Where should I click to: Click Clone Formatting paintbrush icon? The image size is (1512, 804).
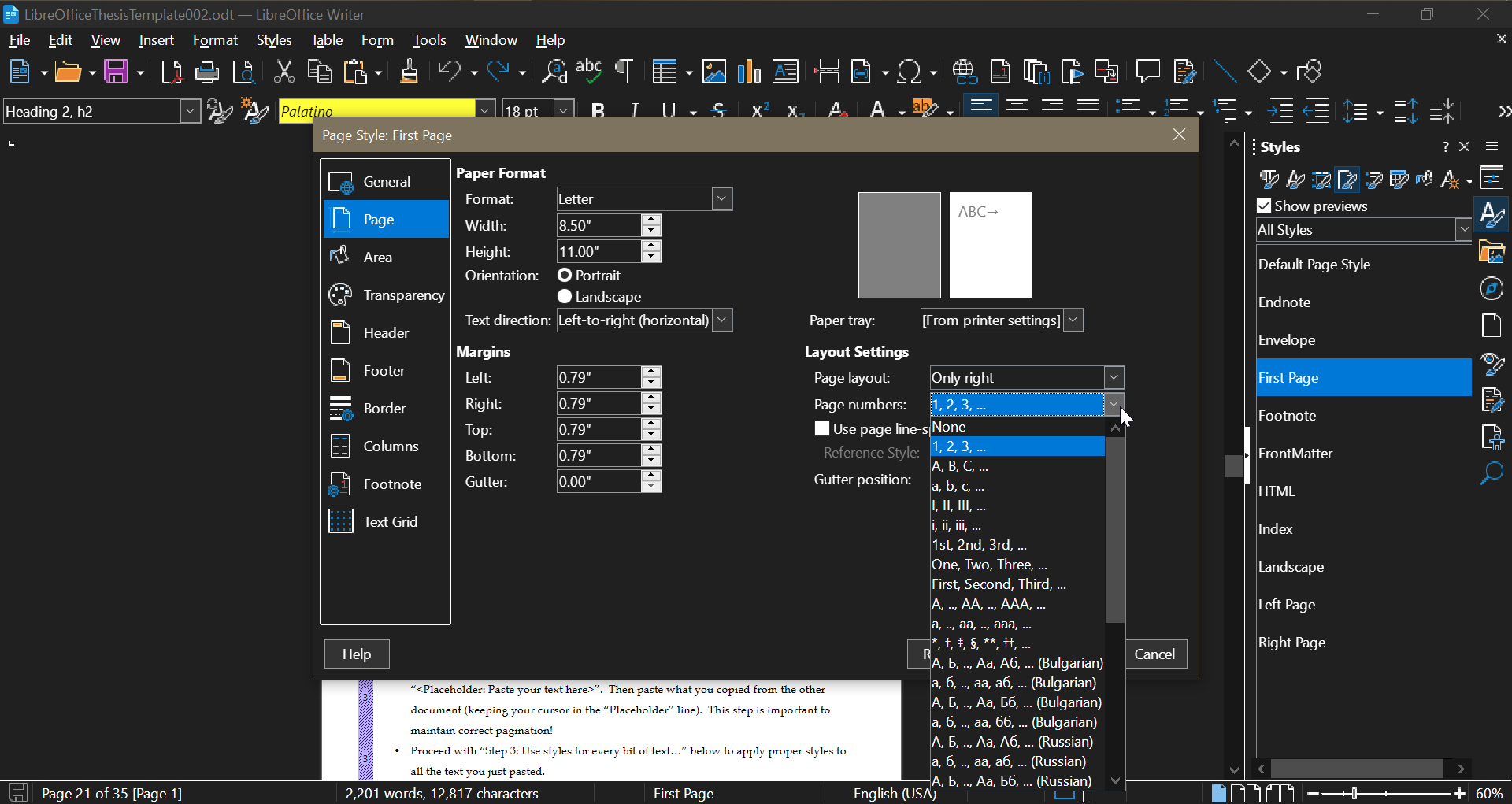point(409,72)
